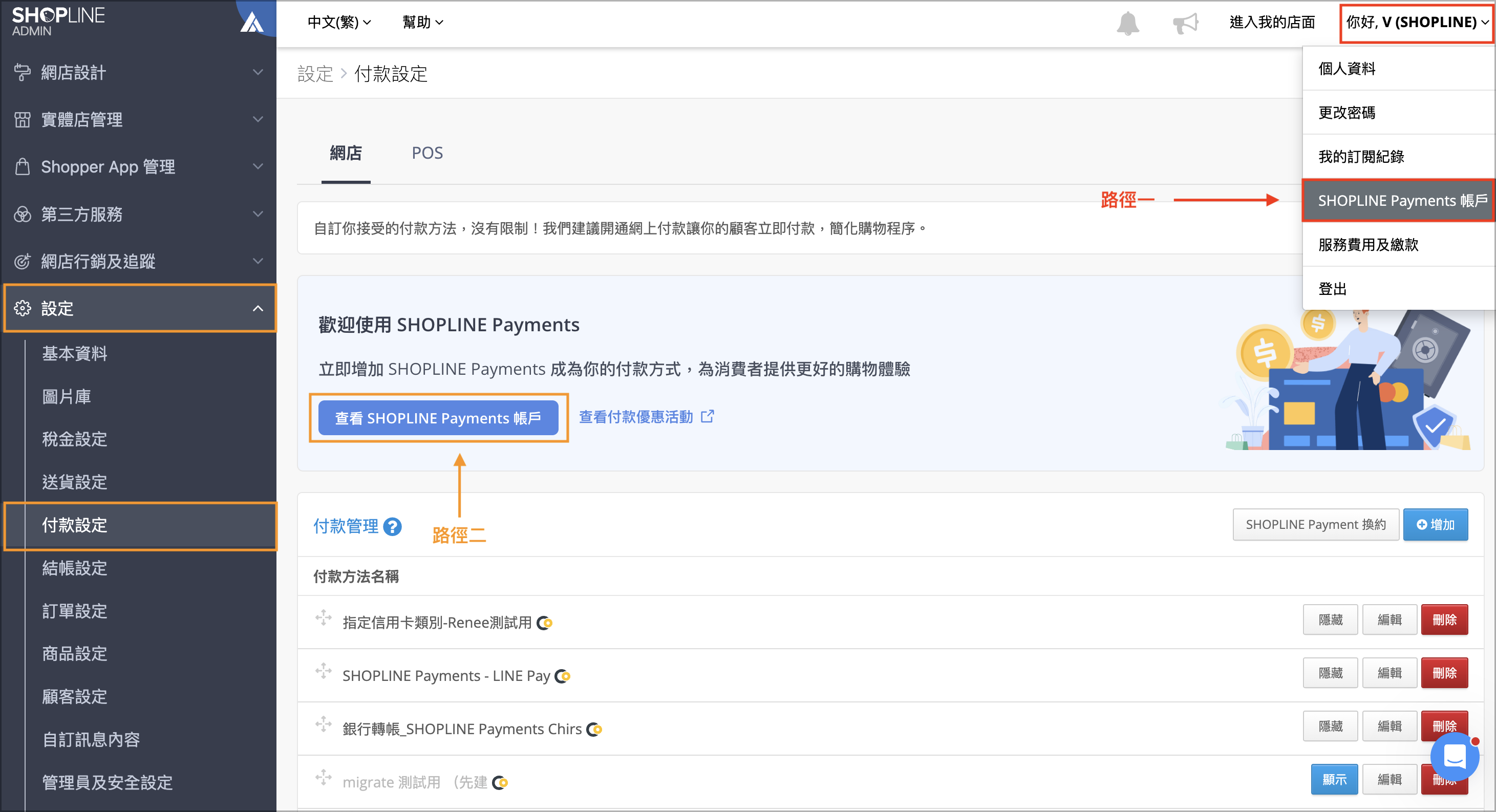The width and height of the screenshot is (1496, 812).
Task: Click the SHOPLINE Payment 換約 button
Action: coord(1315,524)
